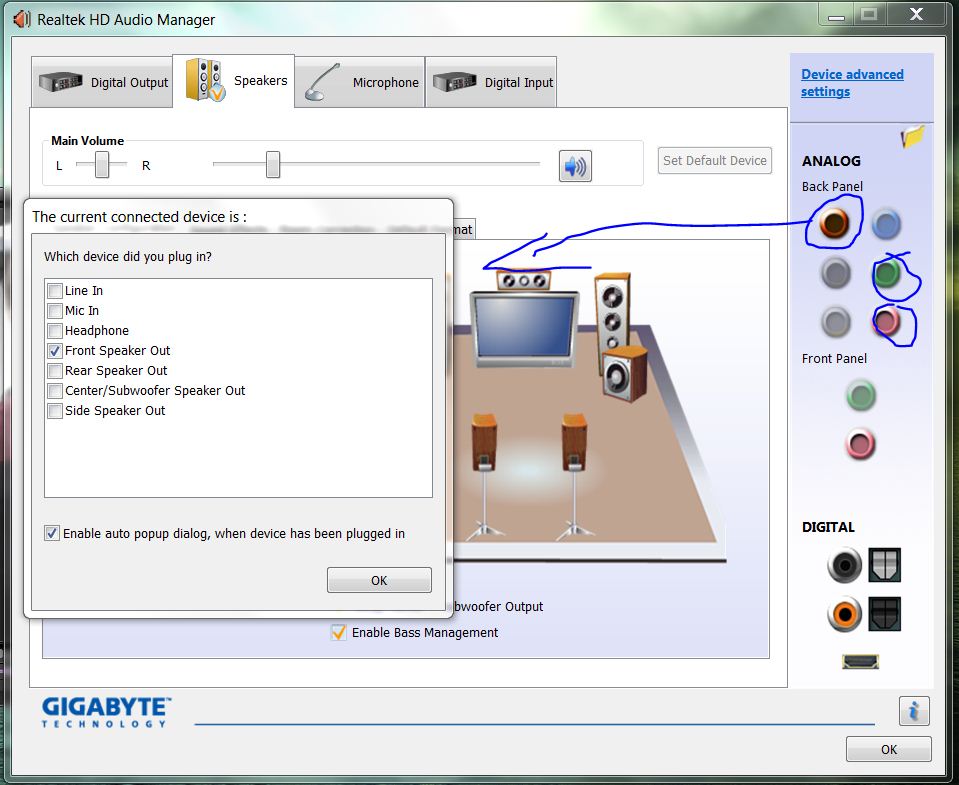Viewport: 959px width, 785px height.
Task: Click the TV screen in room diagram
Action: tap(525, 328)
